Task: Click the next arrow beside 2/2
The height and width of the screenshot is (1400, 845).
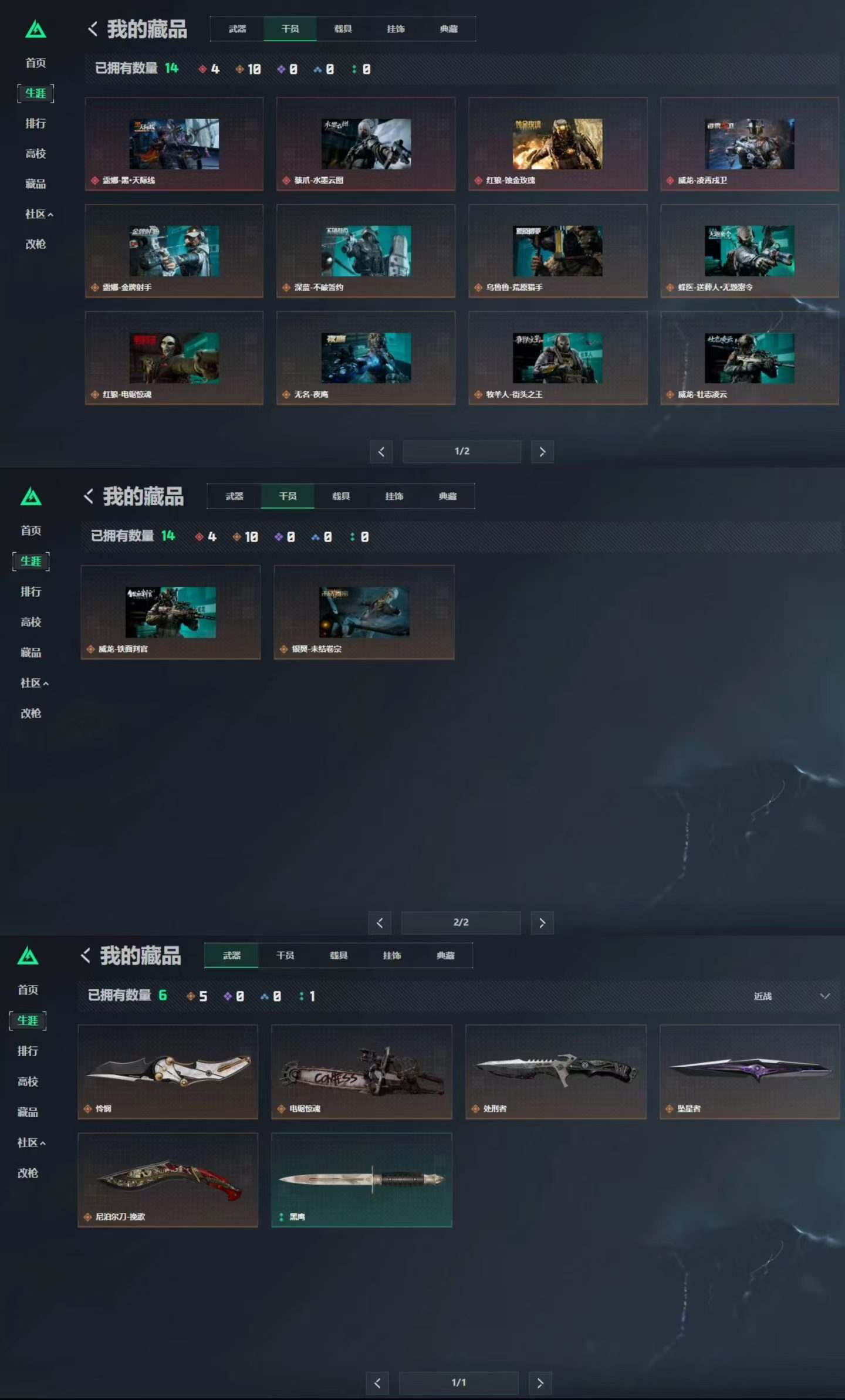Action: (542, 923)
